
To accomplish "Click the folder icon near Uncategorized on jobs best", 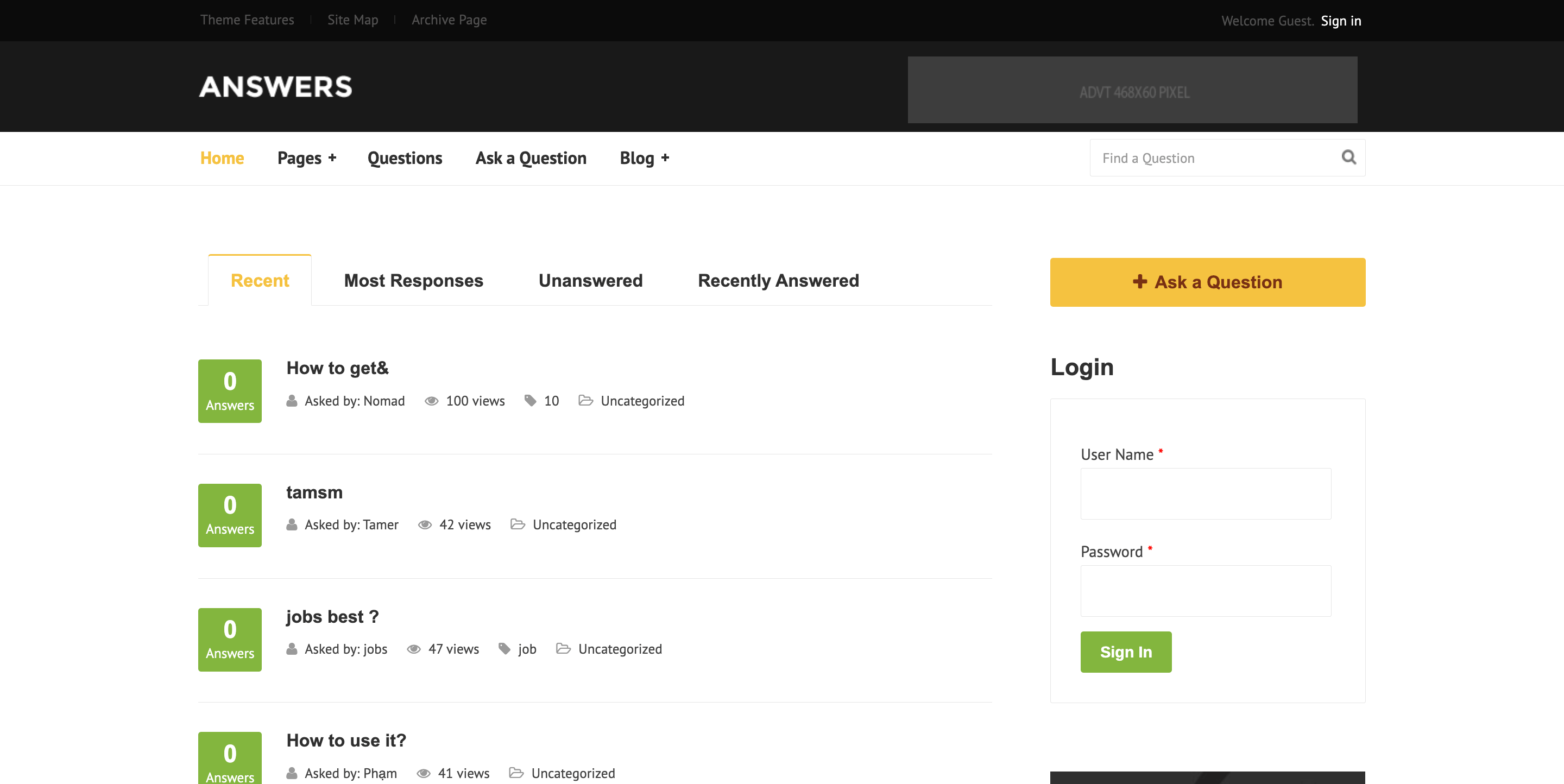I will pyautogui.click(x=564, y=649).
